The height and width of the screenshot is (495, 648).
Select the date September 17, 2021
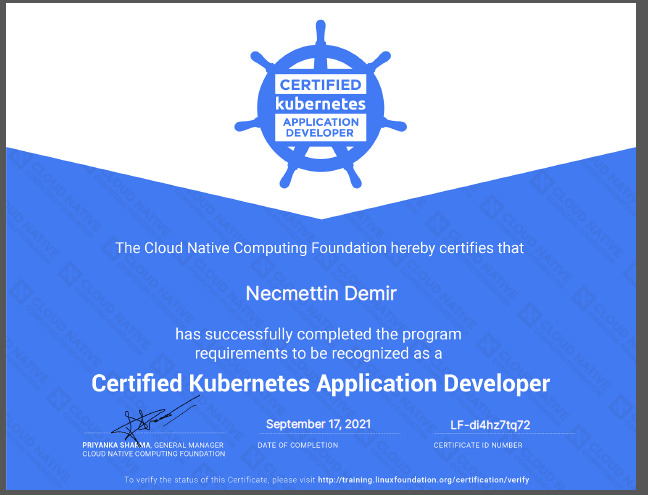coord(318,424)
